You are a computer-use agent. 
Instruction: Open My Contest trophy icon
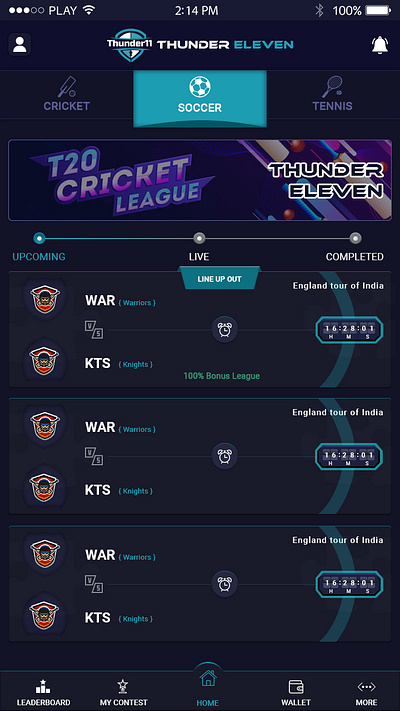[x=123, y=687]
